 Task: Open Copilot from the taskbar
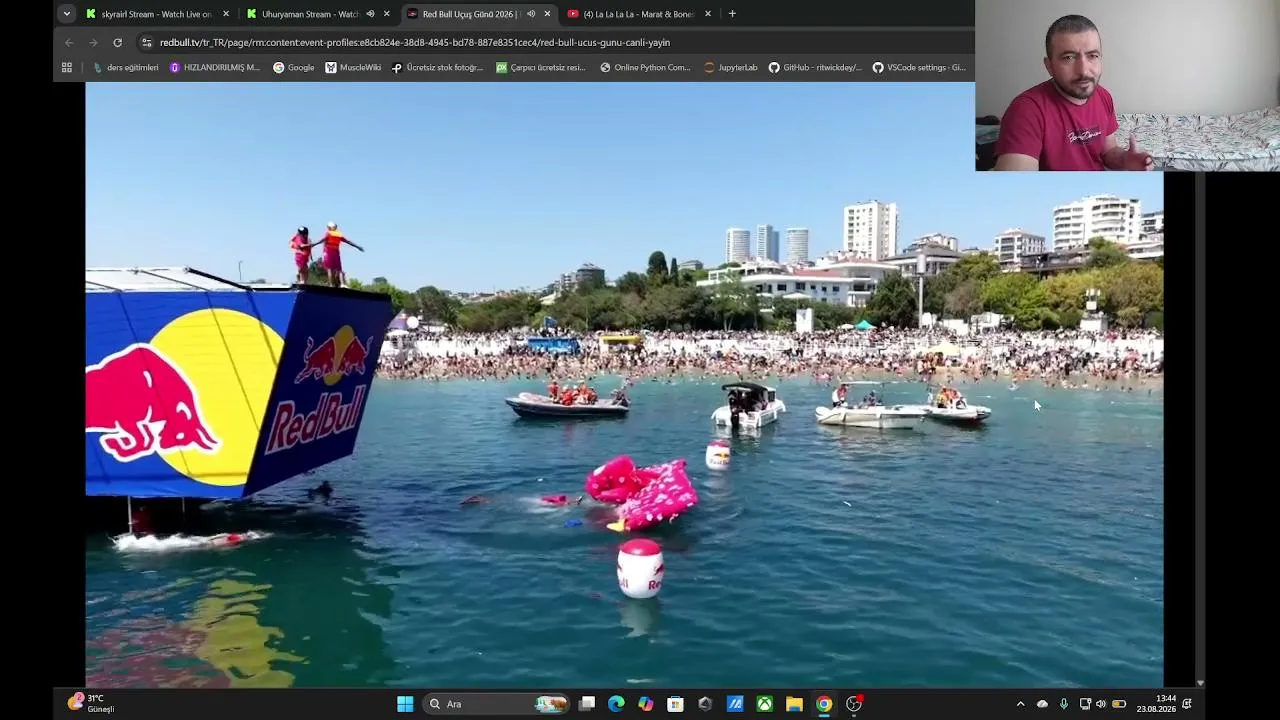[646, 704]
